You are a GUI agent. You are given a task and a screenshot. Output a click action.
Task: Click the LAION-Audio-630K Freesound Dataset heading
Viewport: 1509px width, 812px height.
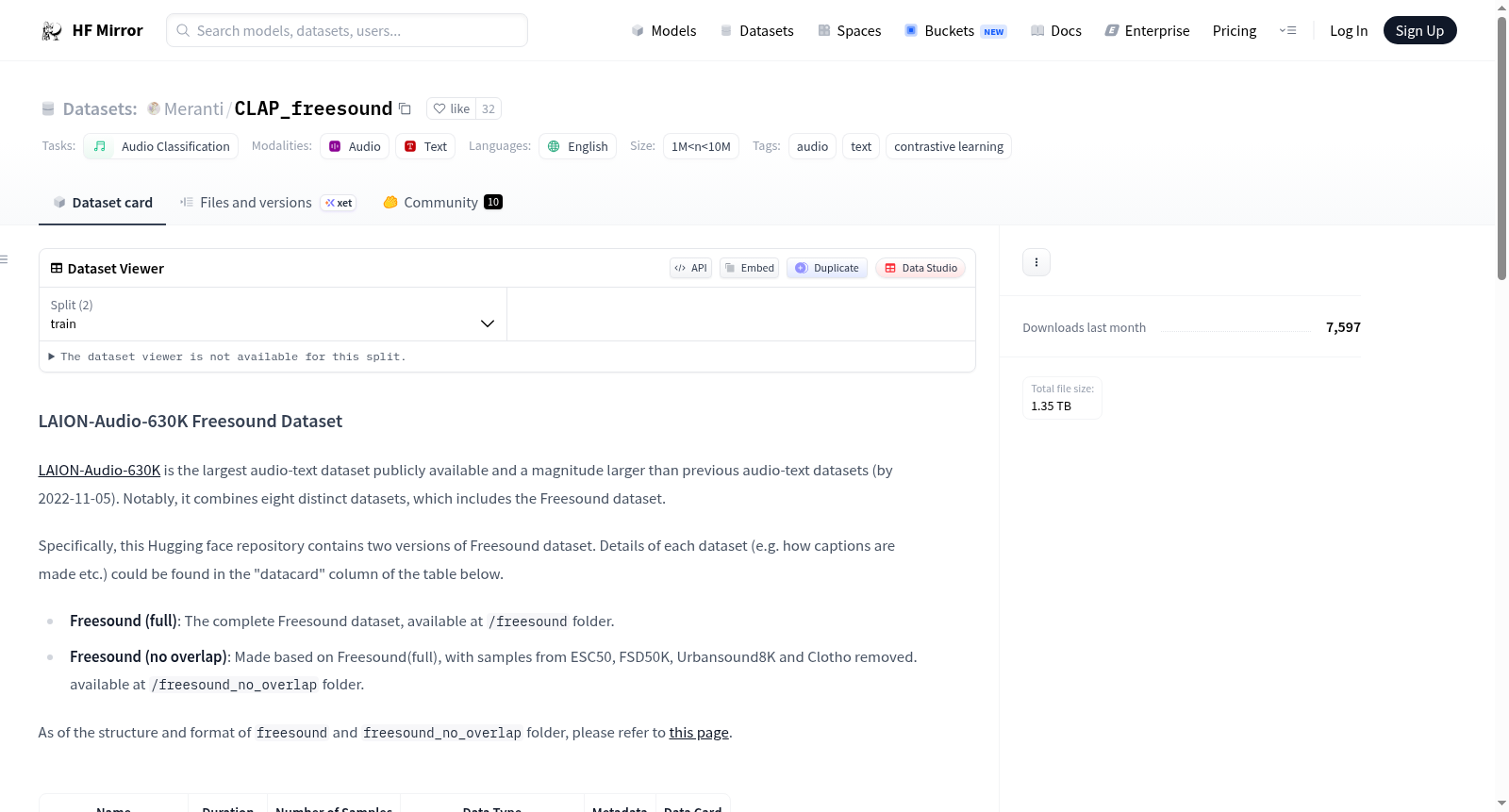191,422
